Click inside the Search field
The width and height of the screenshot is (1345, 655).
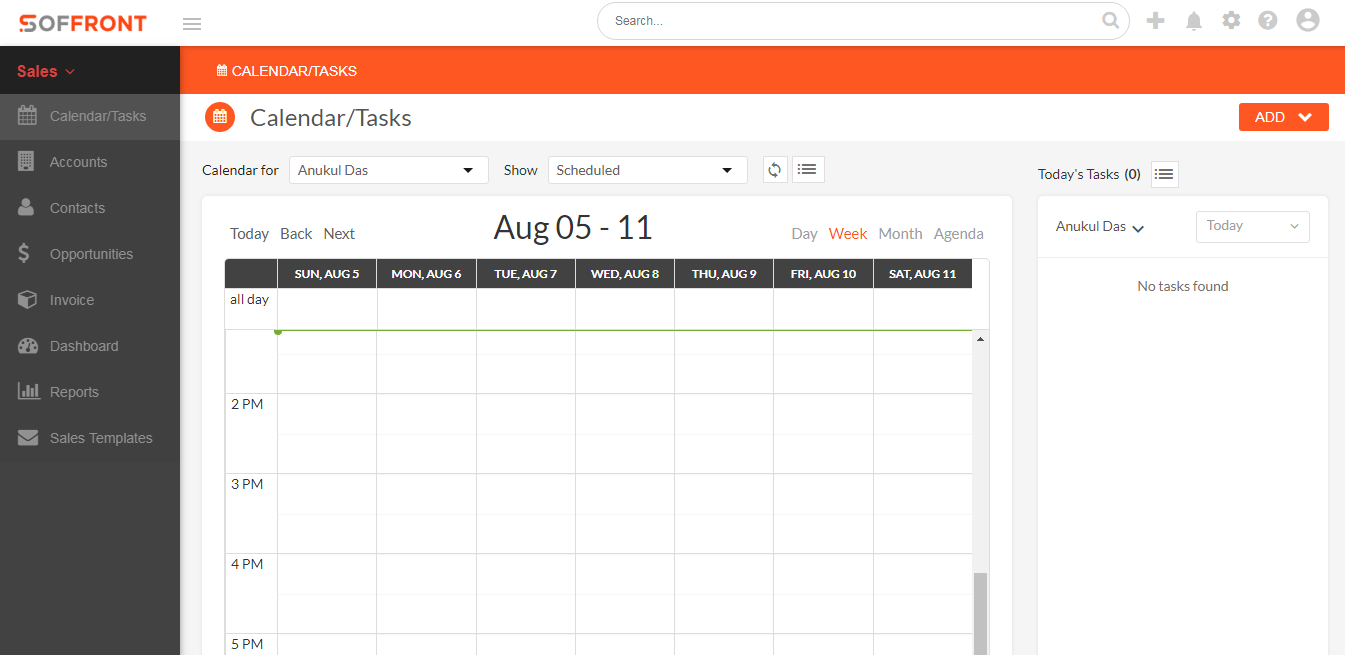tap(855, 20)
